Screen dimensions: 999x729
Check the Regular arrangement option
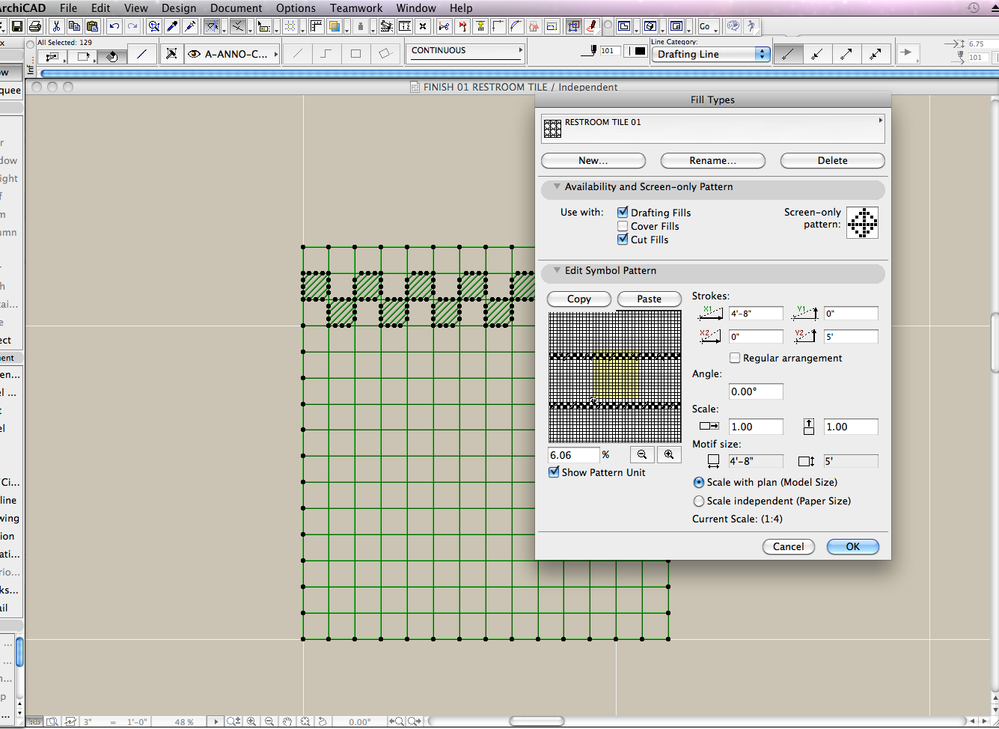click(x=735, y=358)
